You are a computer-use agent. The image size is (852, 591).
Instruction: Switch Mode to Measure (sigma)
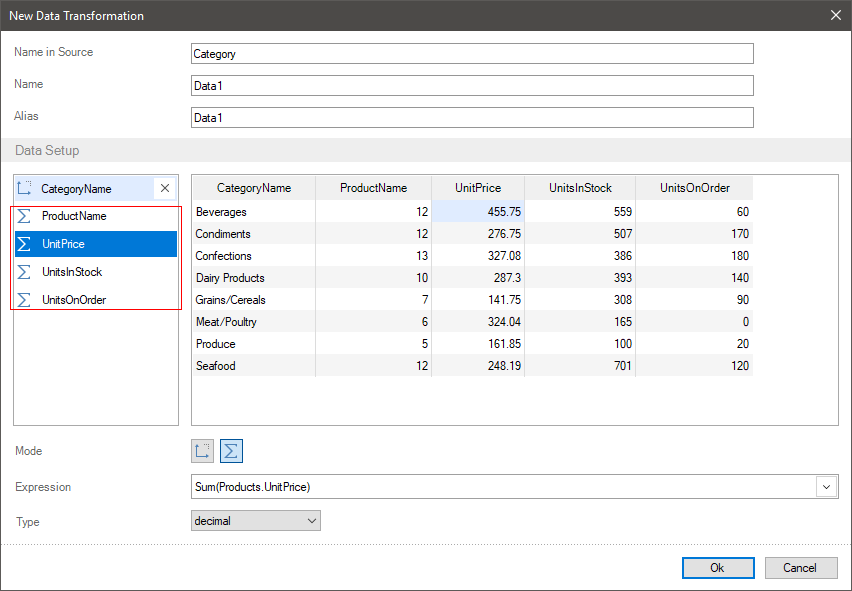231,451
